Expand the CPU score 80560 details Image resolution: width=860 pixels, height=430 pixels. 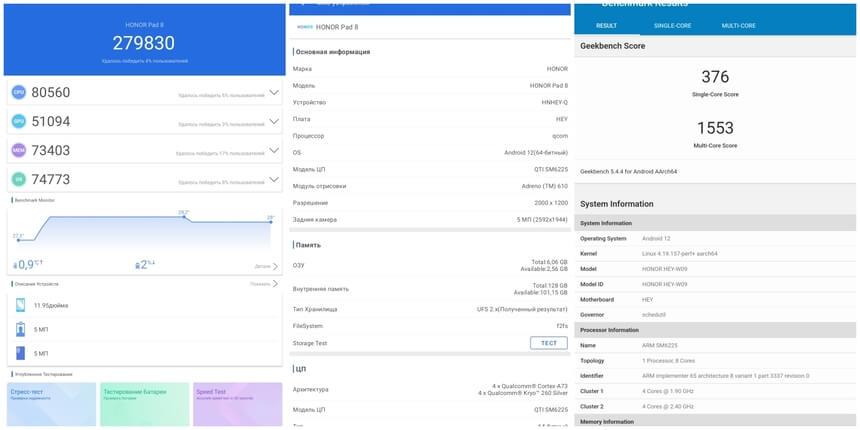coord(274,92)
